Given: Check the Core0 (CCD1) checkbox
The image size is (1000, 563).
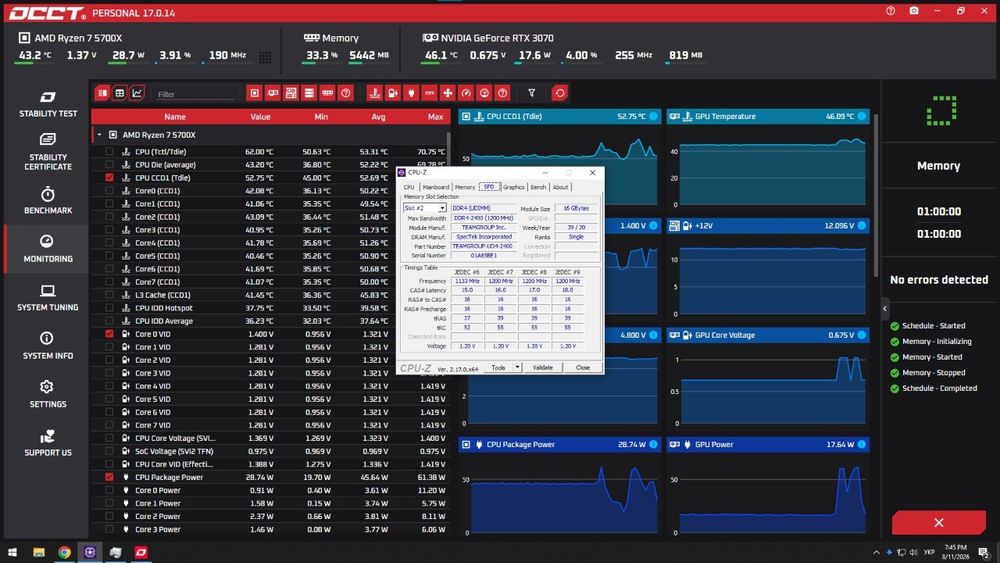Looking at the screenshot, I should (x=109, y=191).
